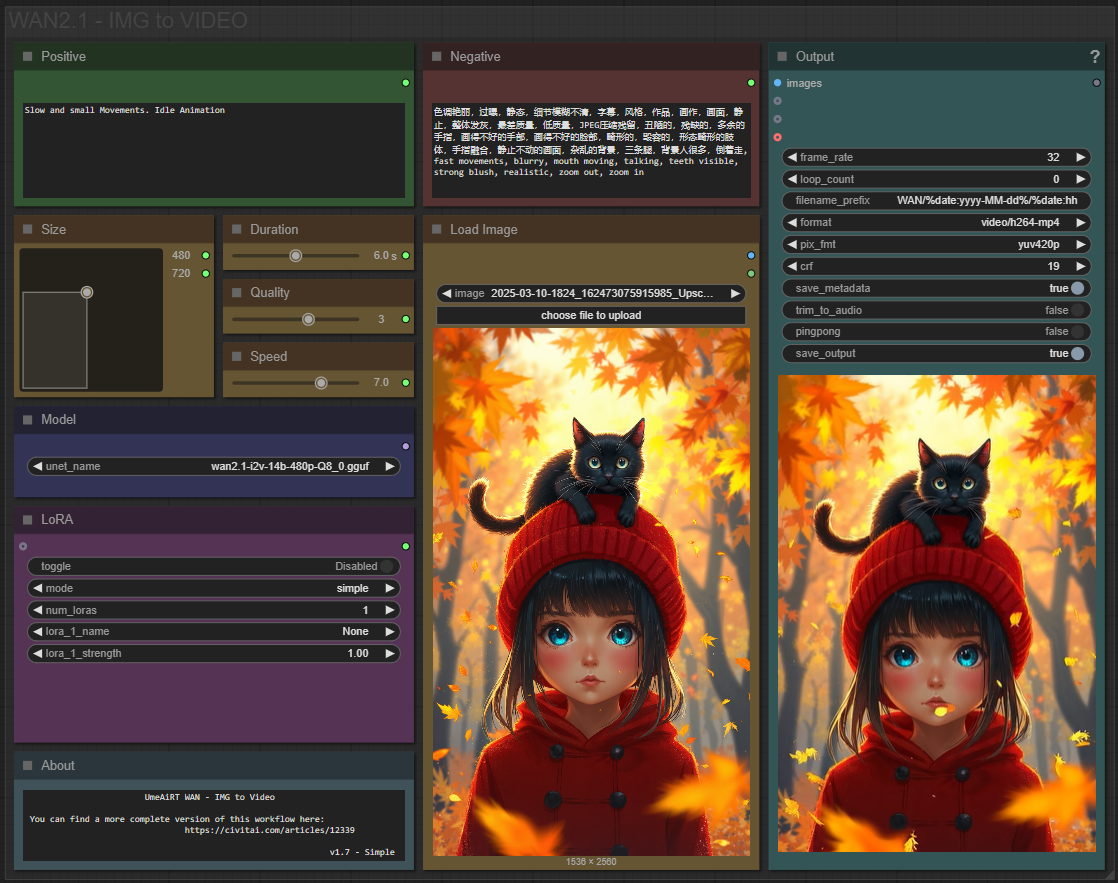Toggle the save_metadata switch

pos(1077,288)
